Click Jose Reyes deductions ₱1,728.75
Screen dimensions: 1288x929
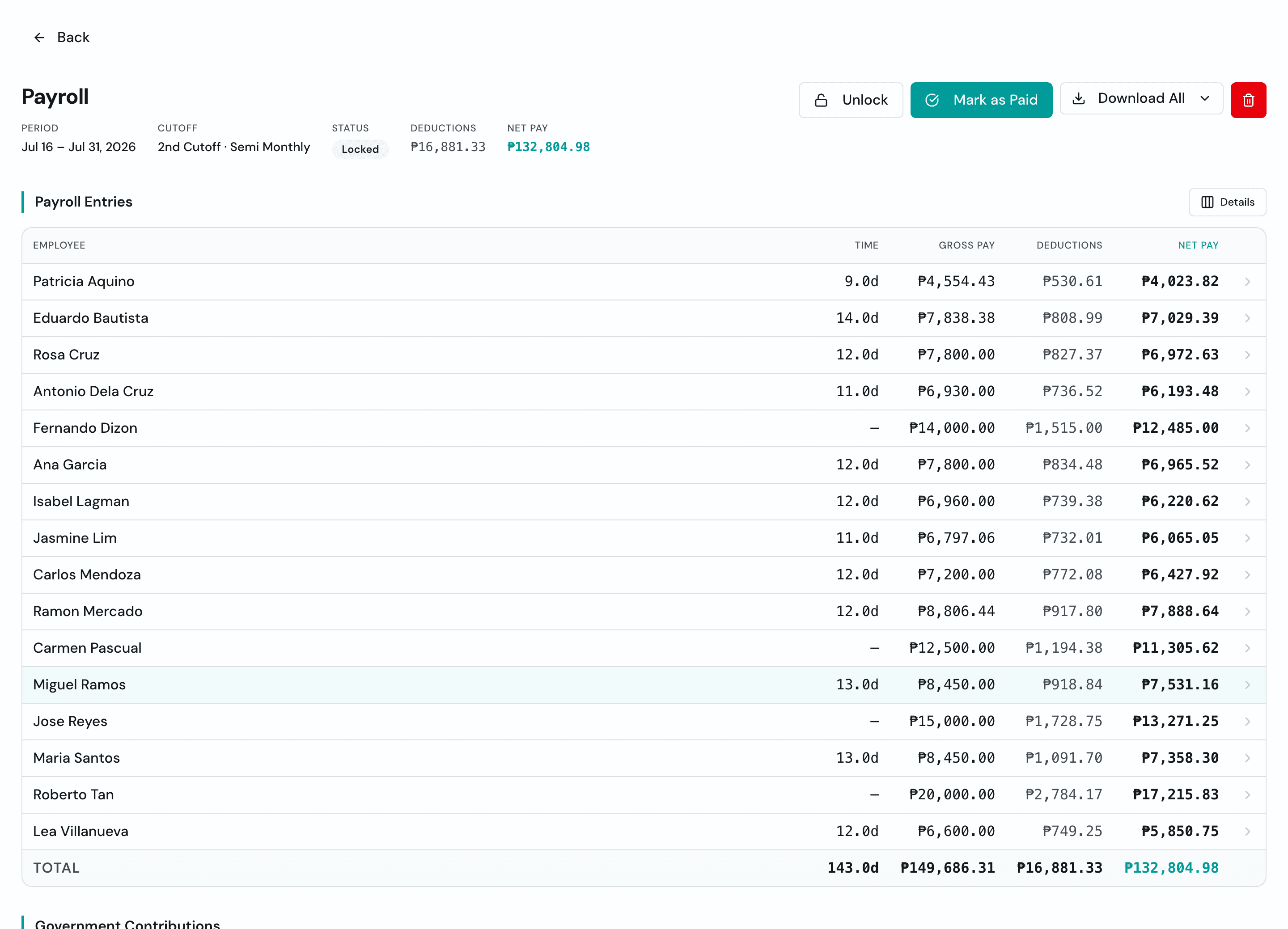click(x=1063, y=721)
